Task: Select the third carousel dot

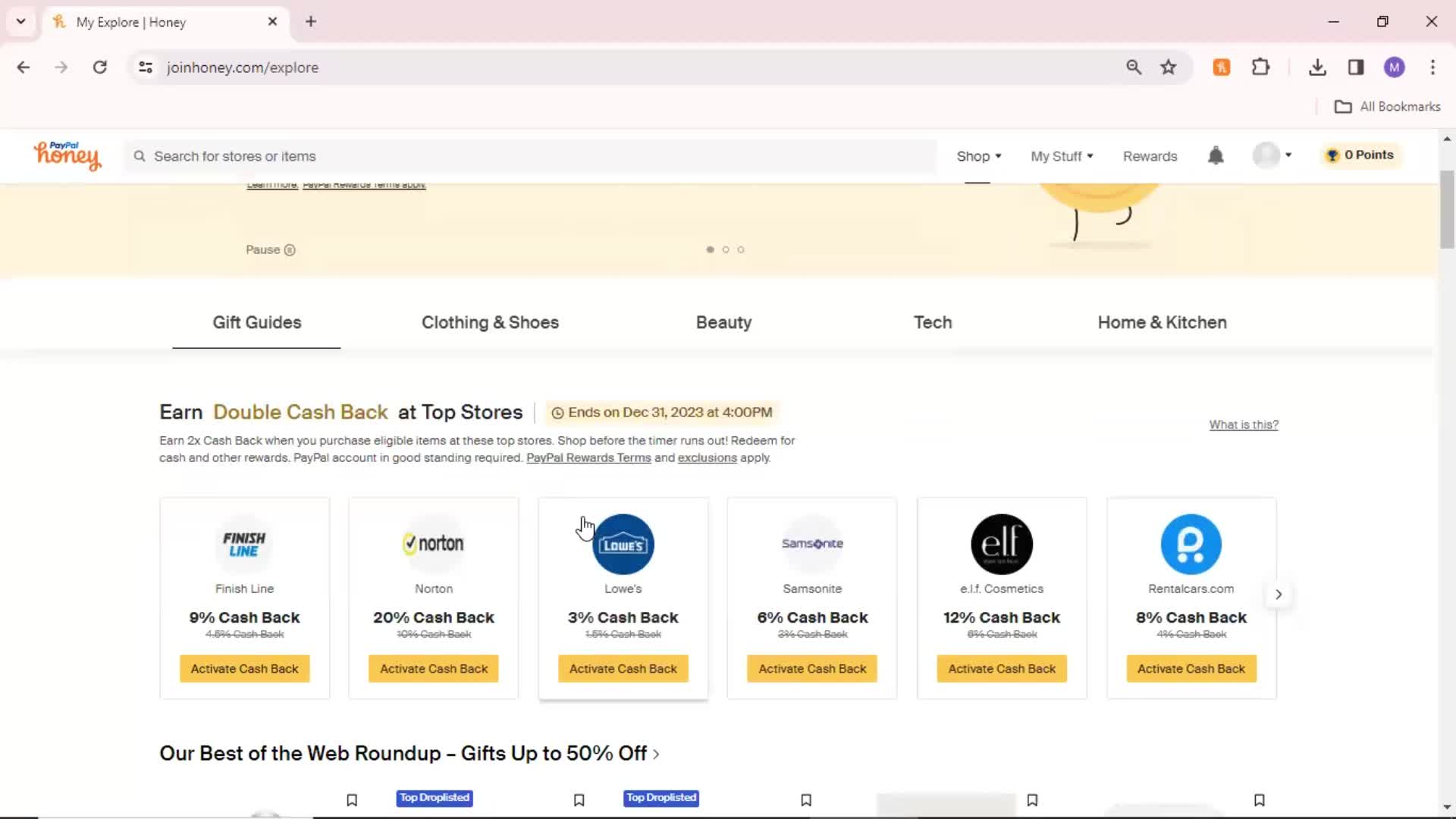Action: (x=741, y=249)
